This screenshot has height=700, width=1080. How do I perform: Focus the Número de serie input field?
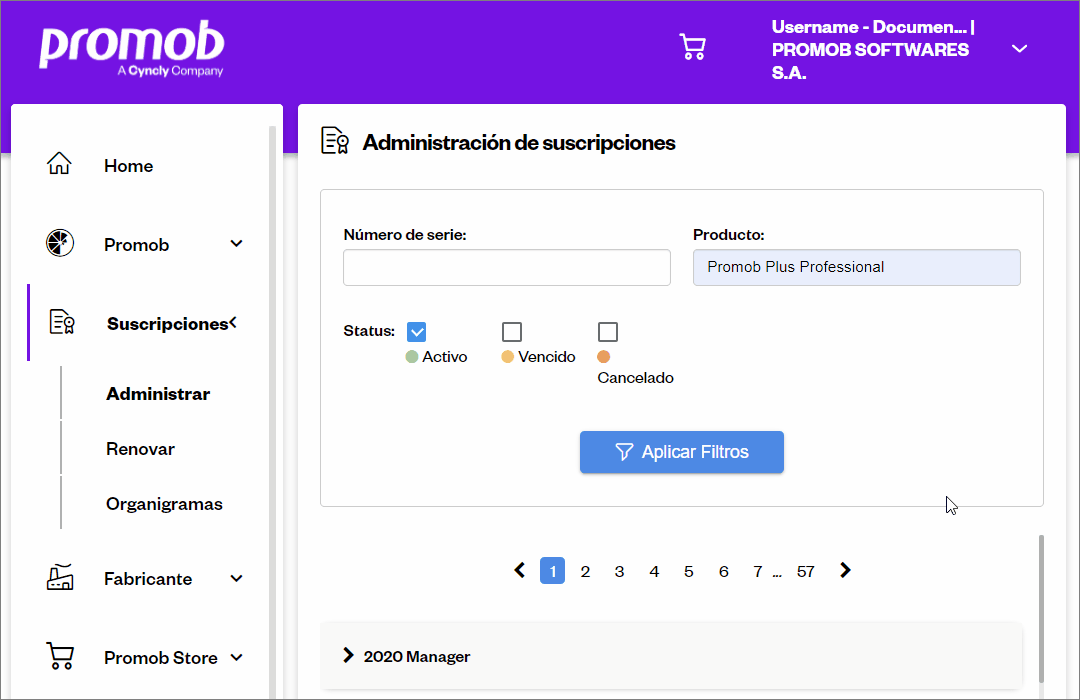click(x=507, y=267)
